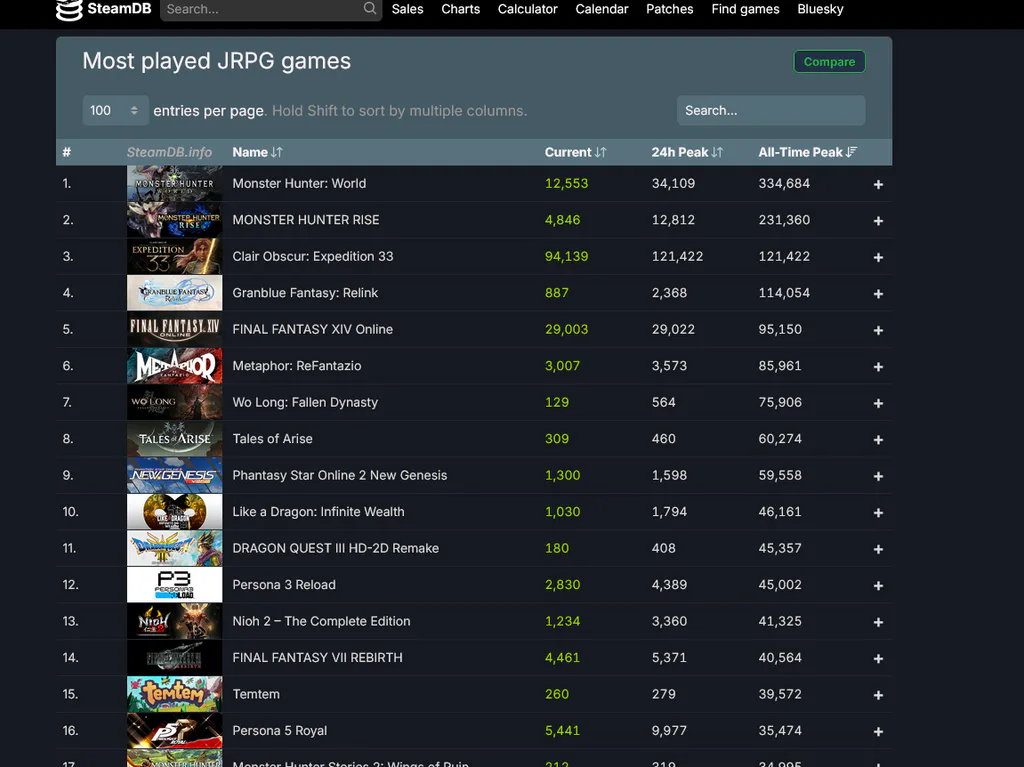Click plus icon for Clair Obscur: Expedition 33

pos(878,257)
